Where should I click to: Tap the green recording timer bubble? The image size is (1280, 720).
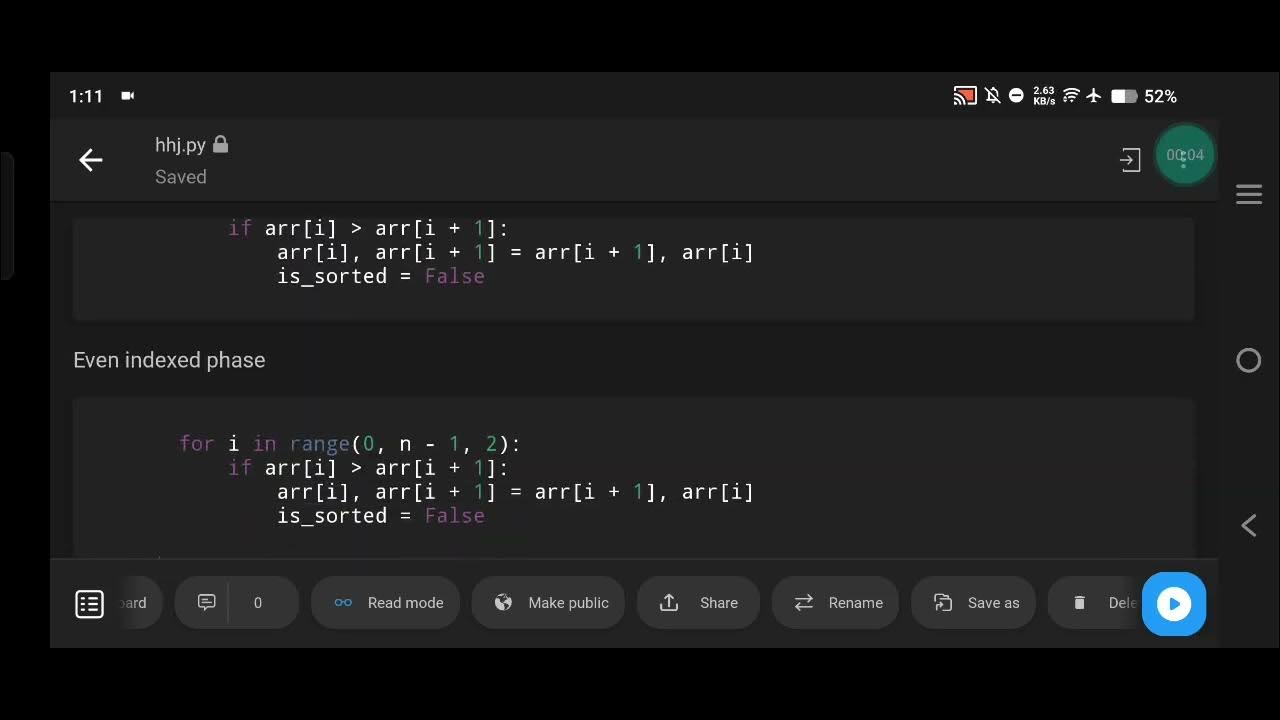pyautogui.click(x=1185, y=155)
